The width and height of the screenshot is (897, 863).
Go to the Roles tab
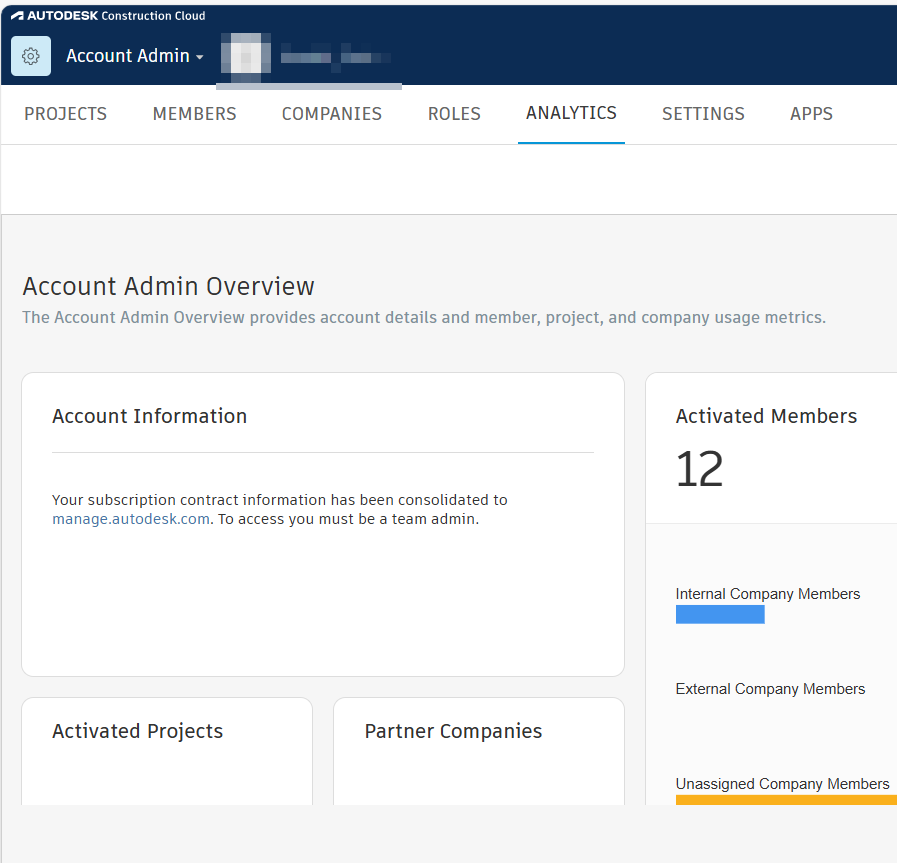click(x=454, y=114)
